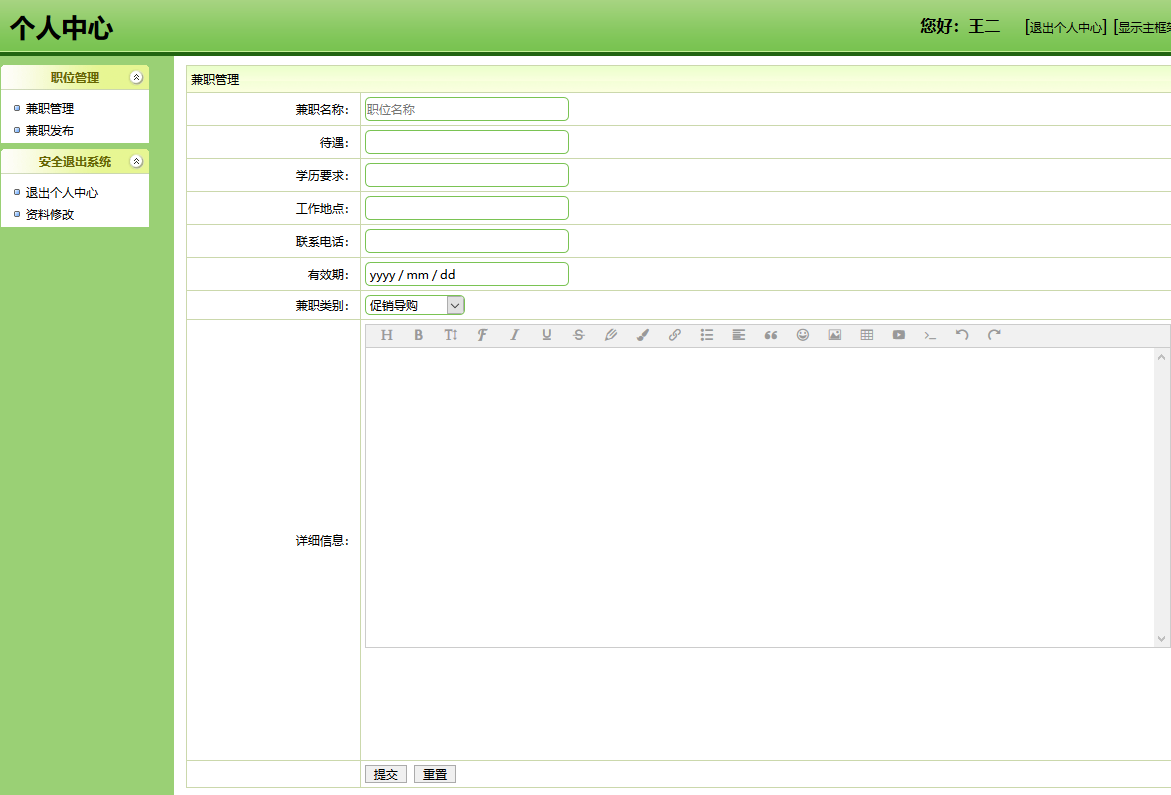Image resolution: width=1171 pixels, height=795 pixels.
Task: Focus the 工作地点 input field
Action: (467, 208)
